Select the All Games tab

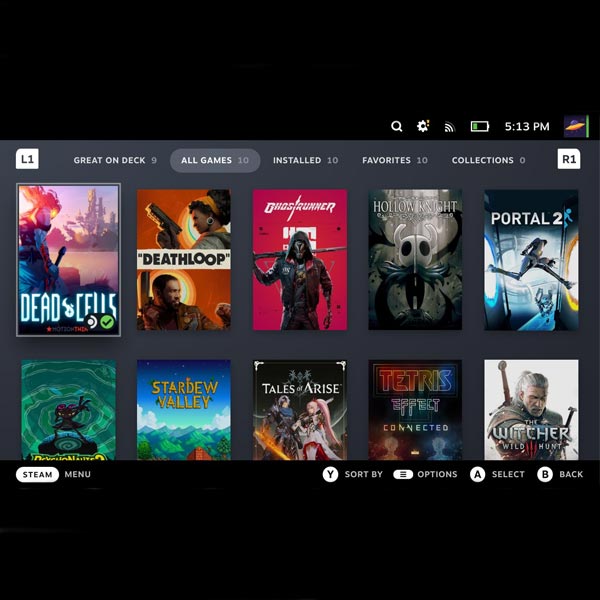pos(215,160)
